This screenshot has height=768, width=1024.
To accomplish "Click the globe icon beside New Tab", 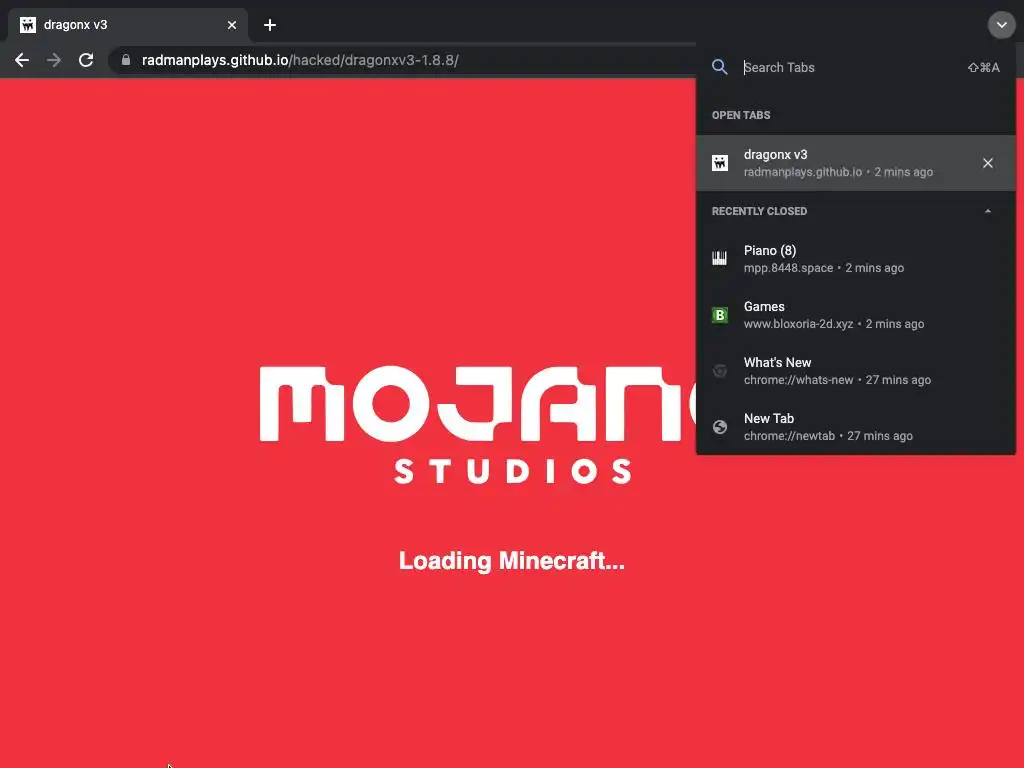I will [x=720, y=427].
